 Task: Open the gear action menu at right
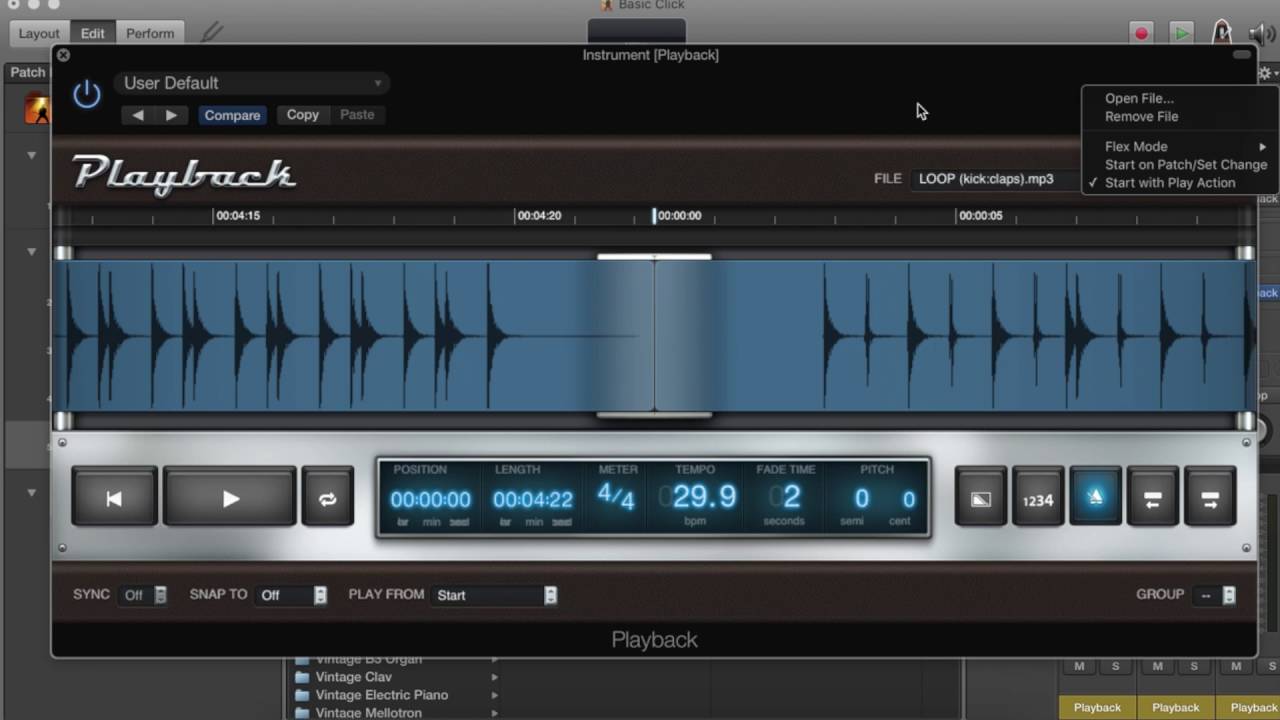point(1266,73)
